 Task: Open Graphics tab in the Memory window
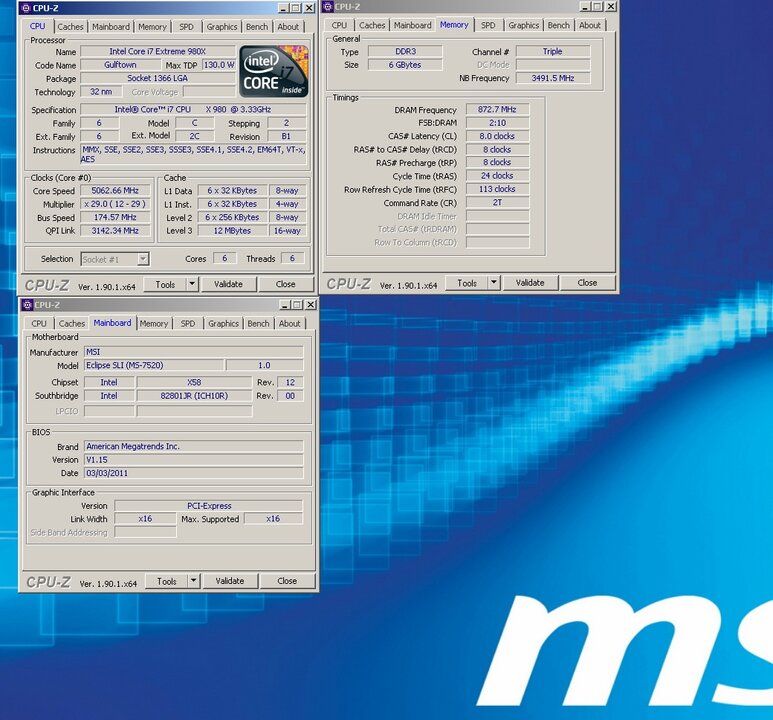tap(524, 25)
